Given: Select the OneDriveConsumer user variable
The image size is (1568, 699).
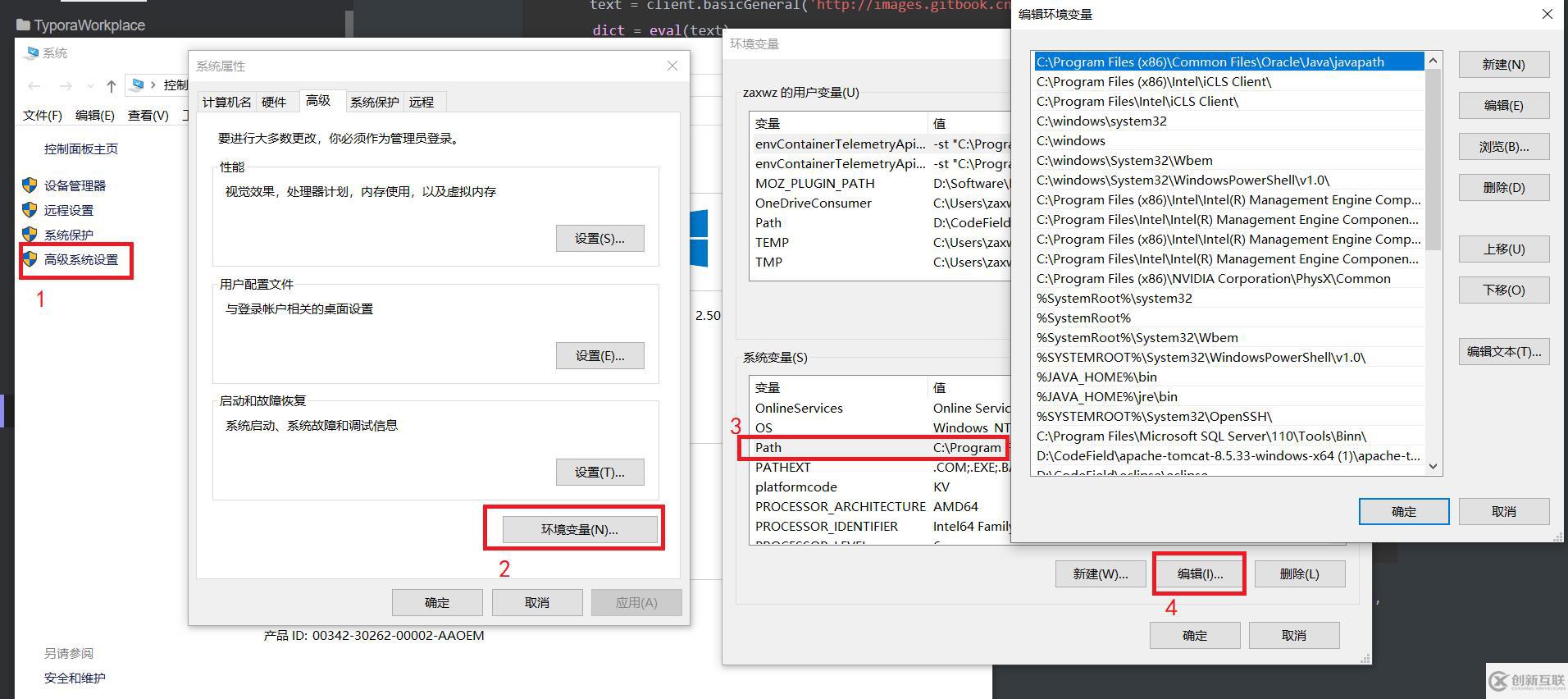Looking at the screenshot, I should click(x=879, y=203).
